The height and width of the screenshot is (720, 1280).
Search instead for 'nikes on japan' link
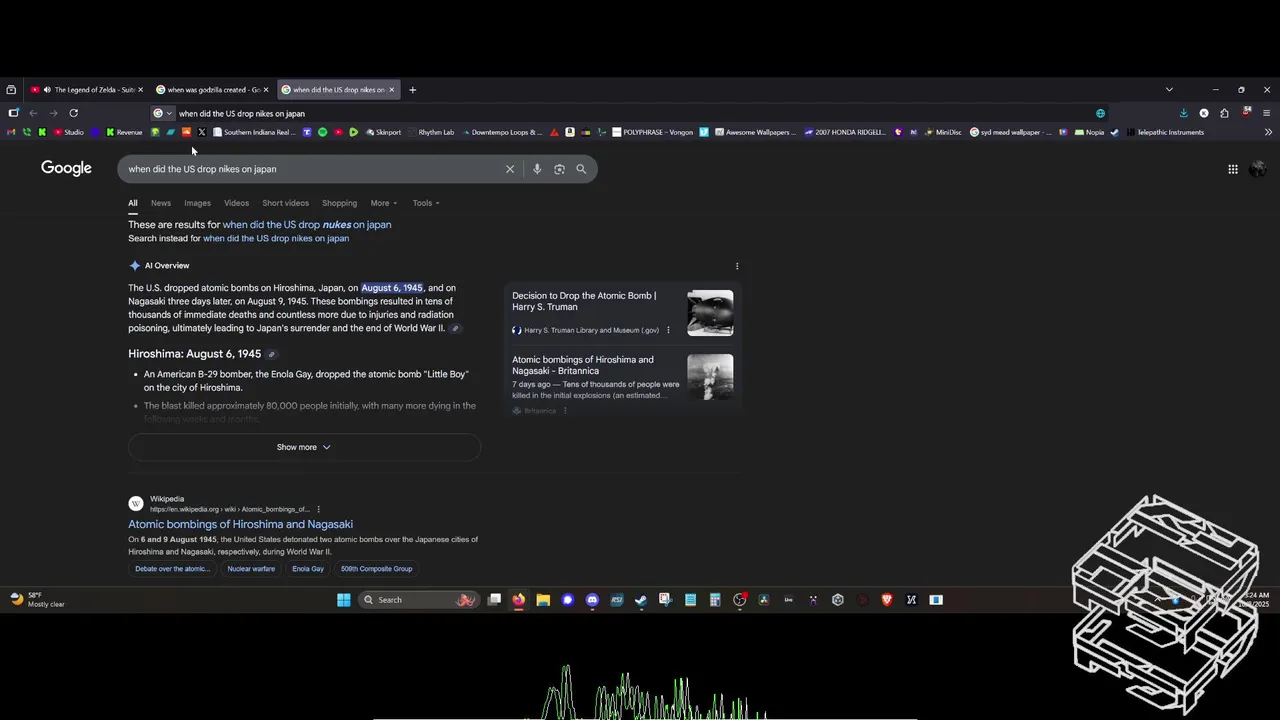pyautogui.click(x=276, y=239)
